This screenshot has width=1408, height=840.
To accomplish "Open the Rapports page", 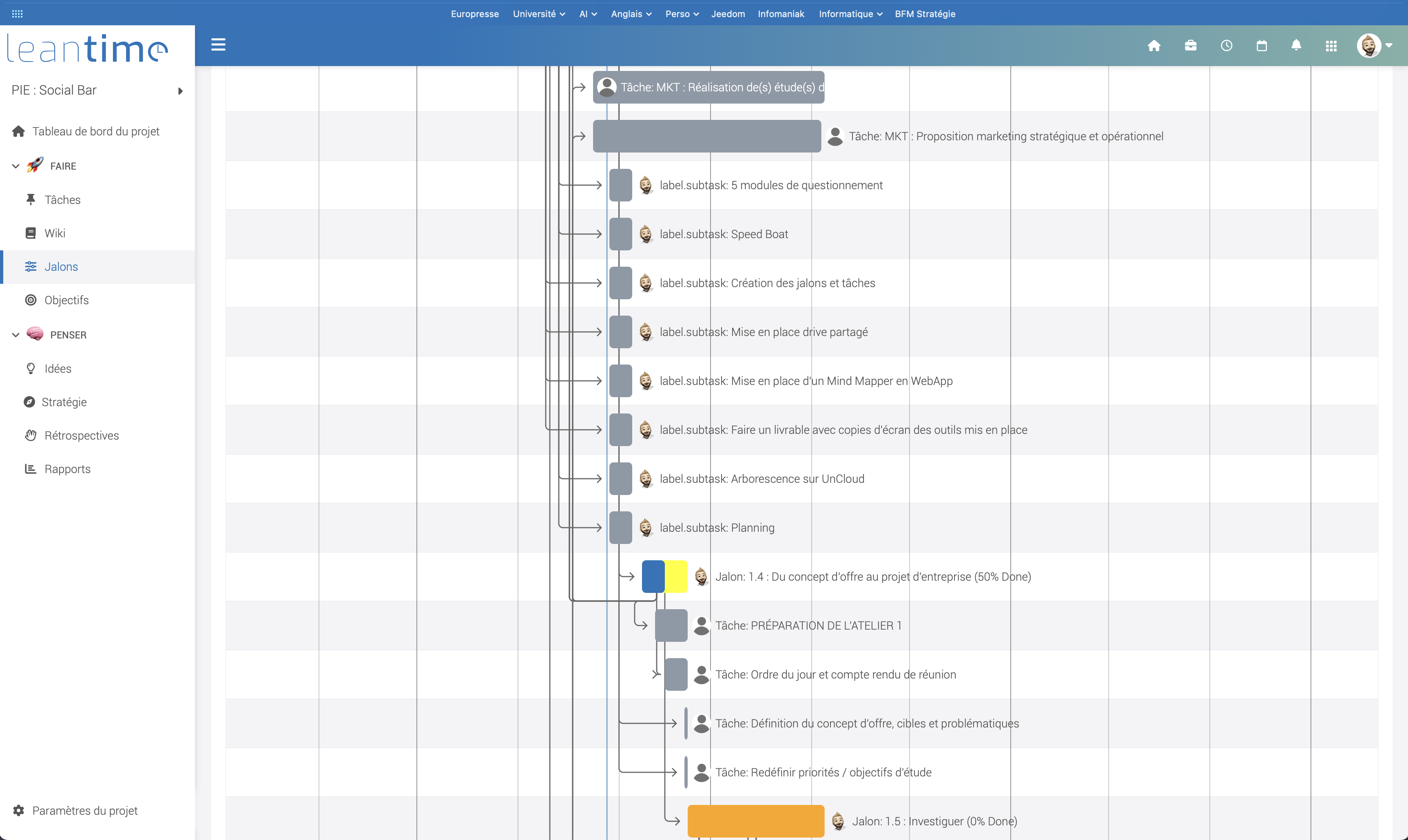I will 67,469.
